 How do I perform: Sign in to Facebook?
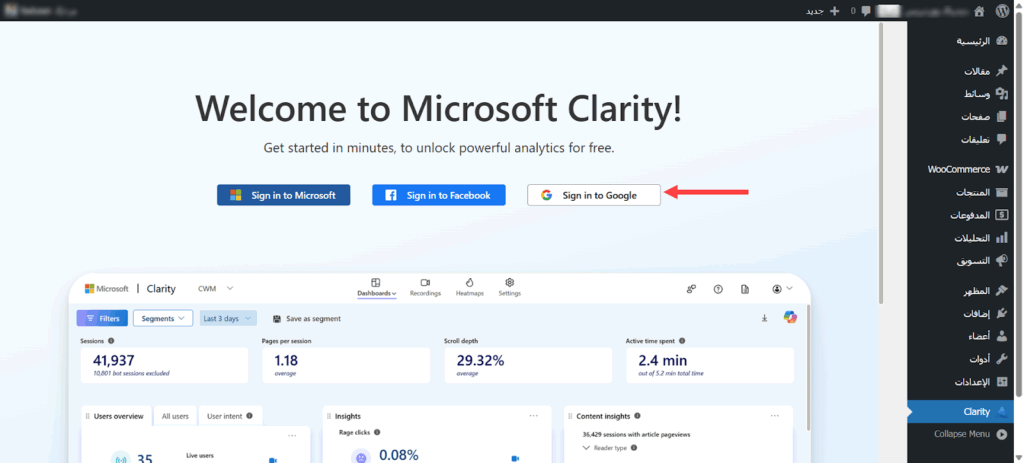click(x=438, y=195)
